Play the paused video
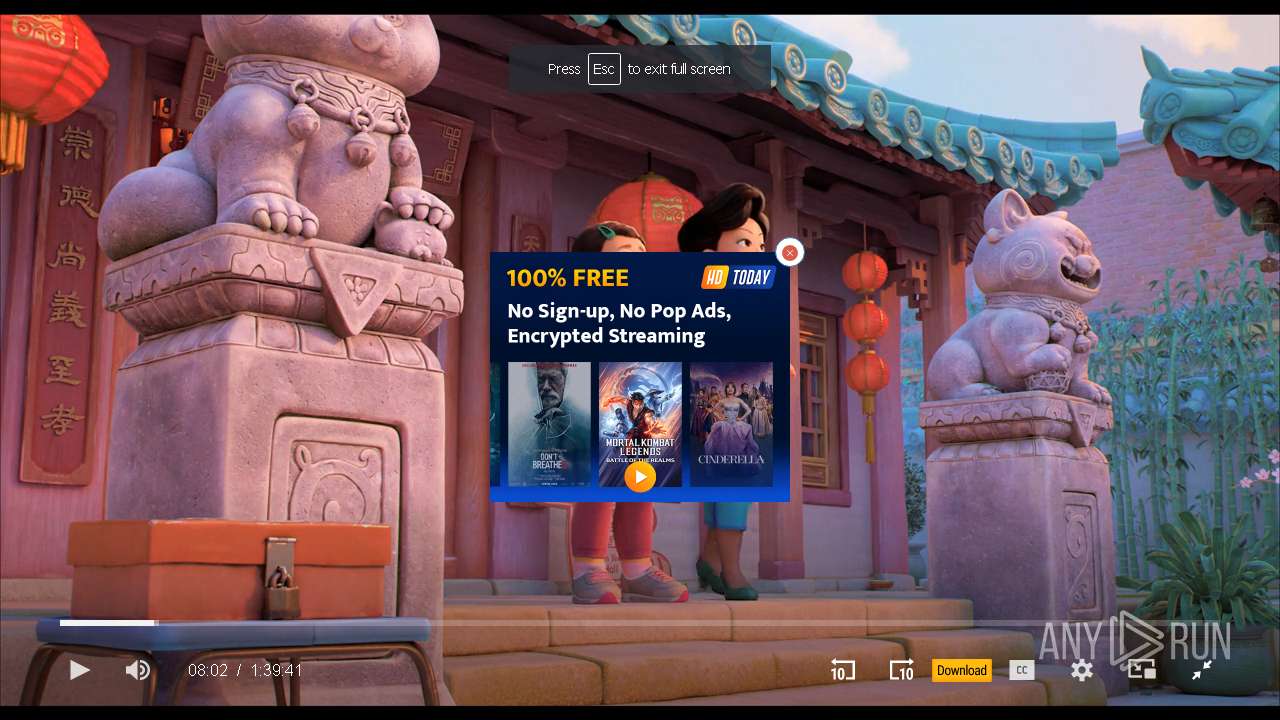This screenshot has width=1280, height=720. 80,670
